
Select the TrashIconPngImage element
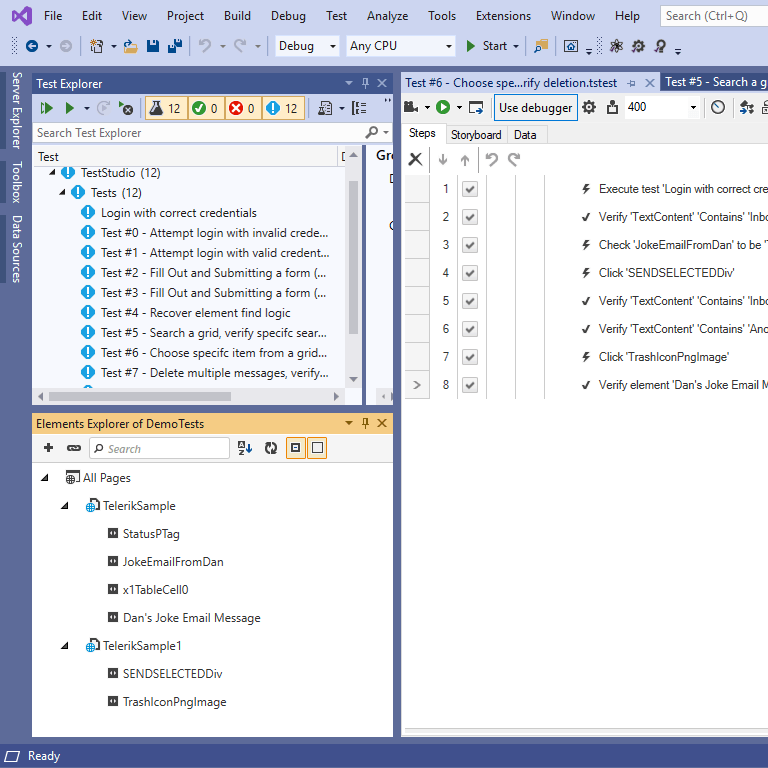click(174, 702)
